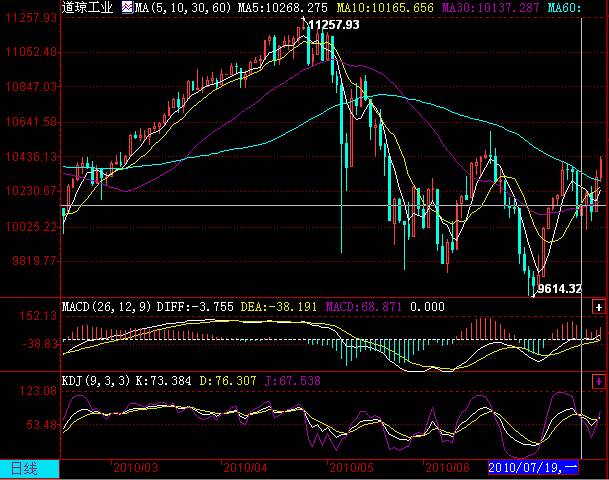
Task: Click the 10025.22 price axis label
Action: (x=31, y=226)
